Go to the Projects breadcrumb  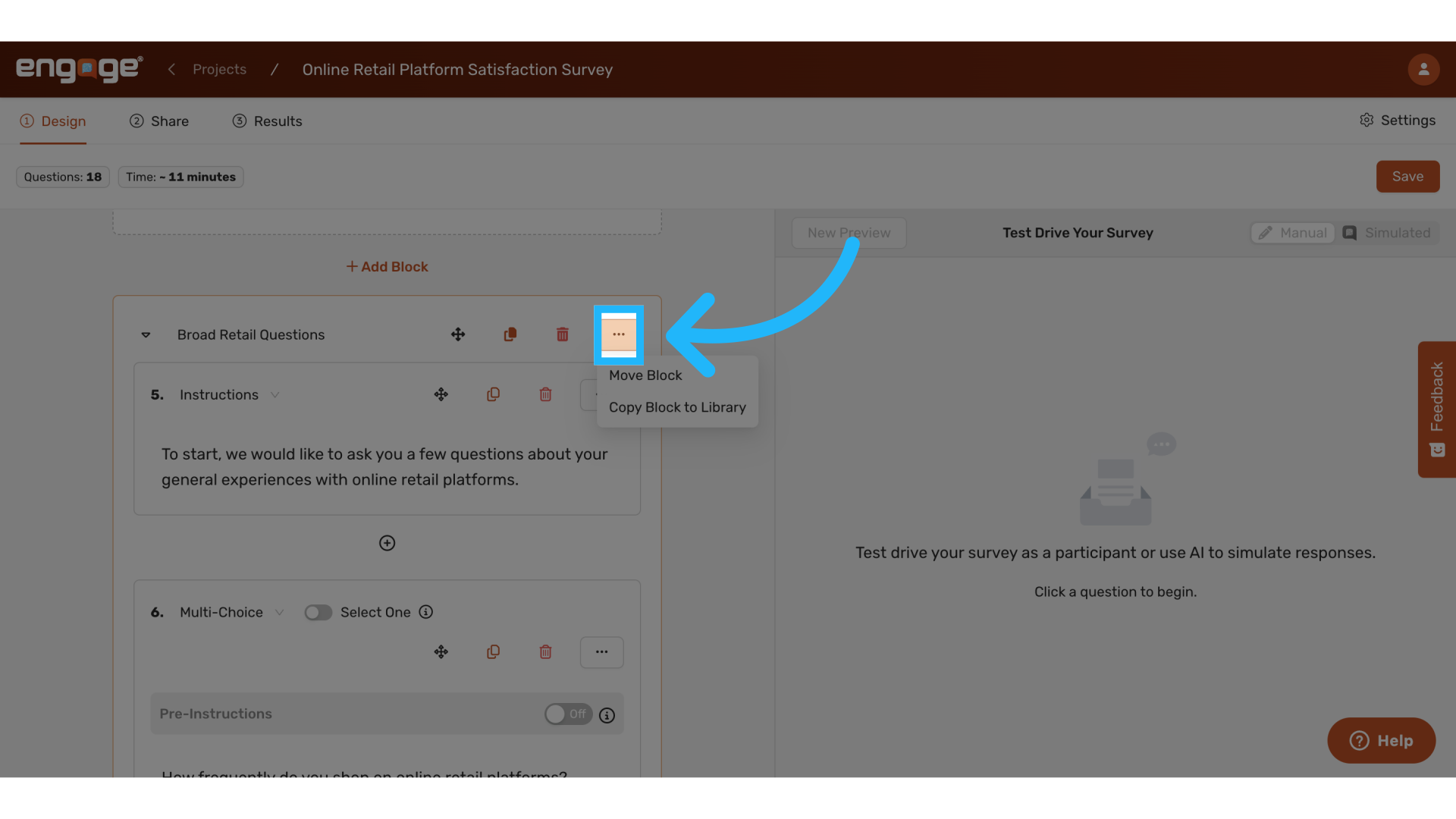tap(219, 69)
